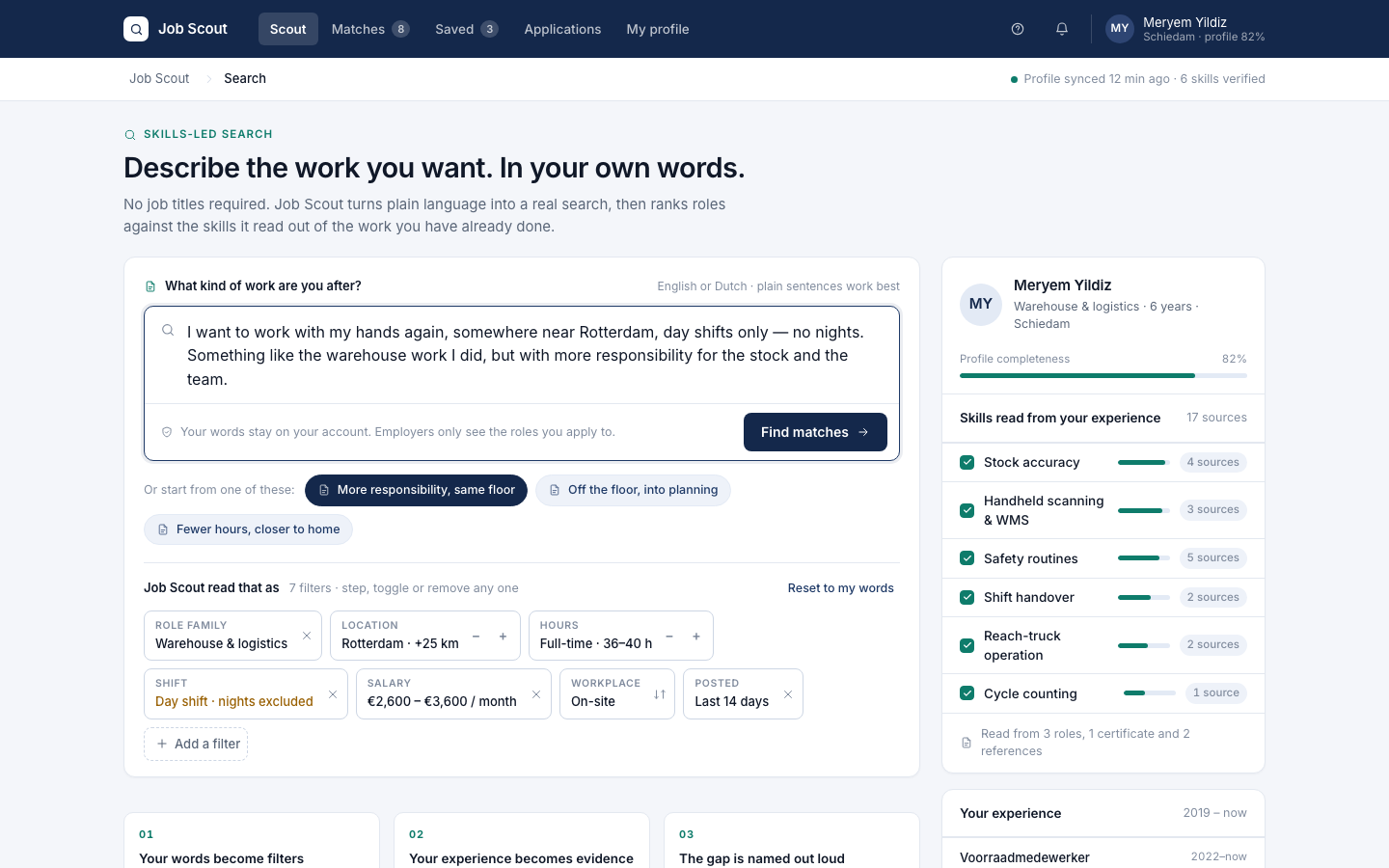Open the Saved tab
This screenshot has width=1389, height=868.
click(x=466, y=29)
